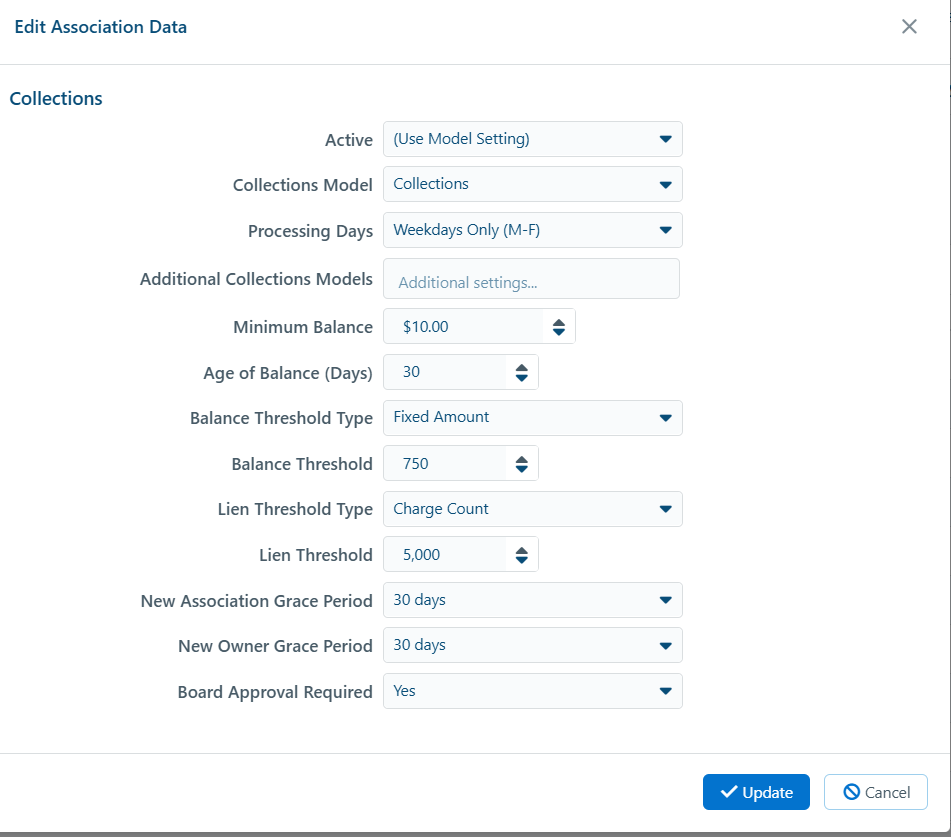Click the Processing Days label
This screenshot has width=951, height=837.
pos(310,231)
